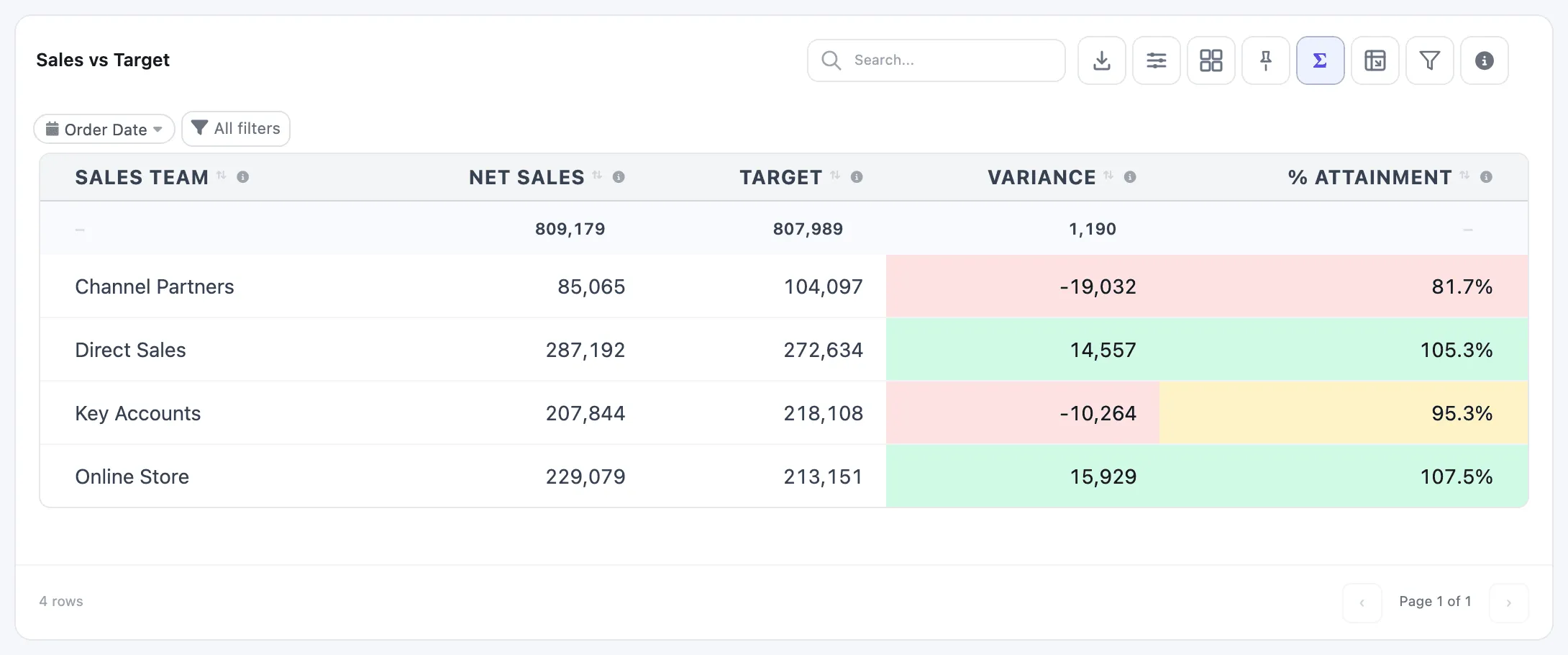
Task: Click the 4 rows count label
Action: (61, 601)
